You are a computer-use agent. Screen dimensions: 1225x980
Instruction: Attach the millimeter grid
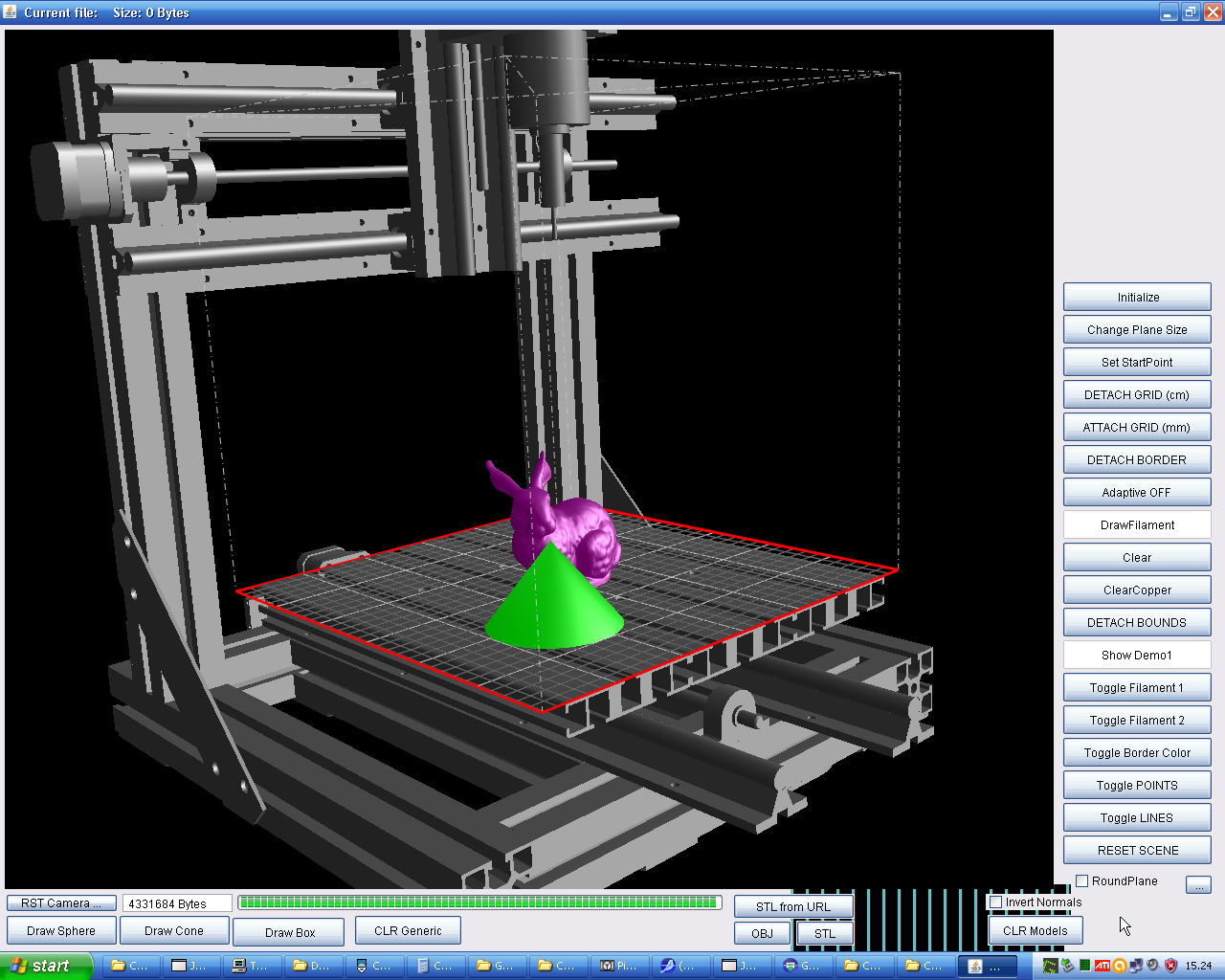(1137, 427)
